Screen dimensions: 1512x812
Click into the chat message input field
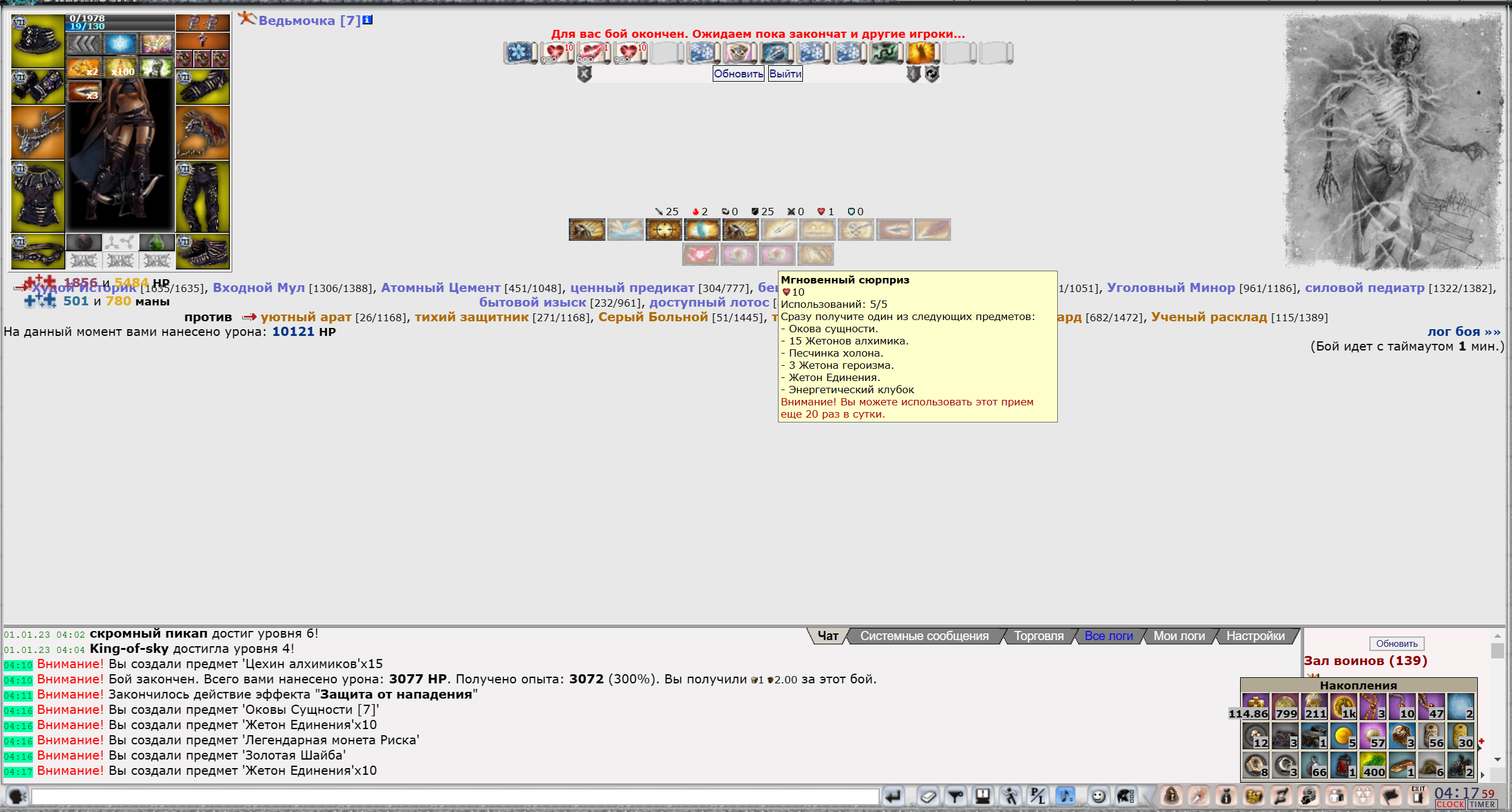[455, 796]
